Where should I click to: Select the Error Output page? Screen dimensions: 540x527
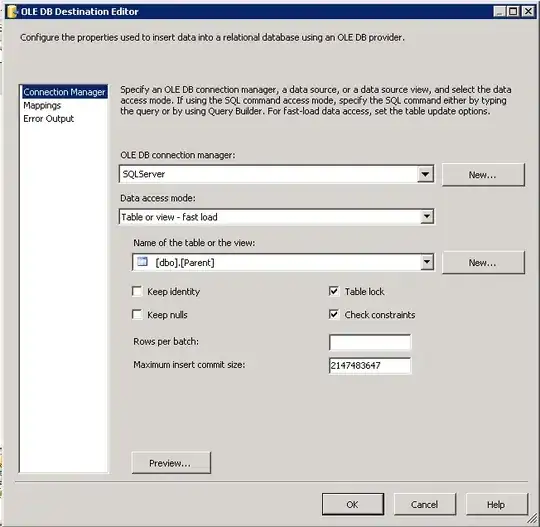coord(49,119)
